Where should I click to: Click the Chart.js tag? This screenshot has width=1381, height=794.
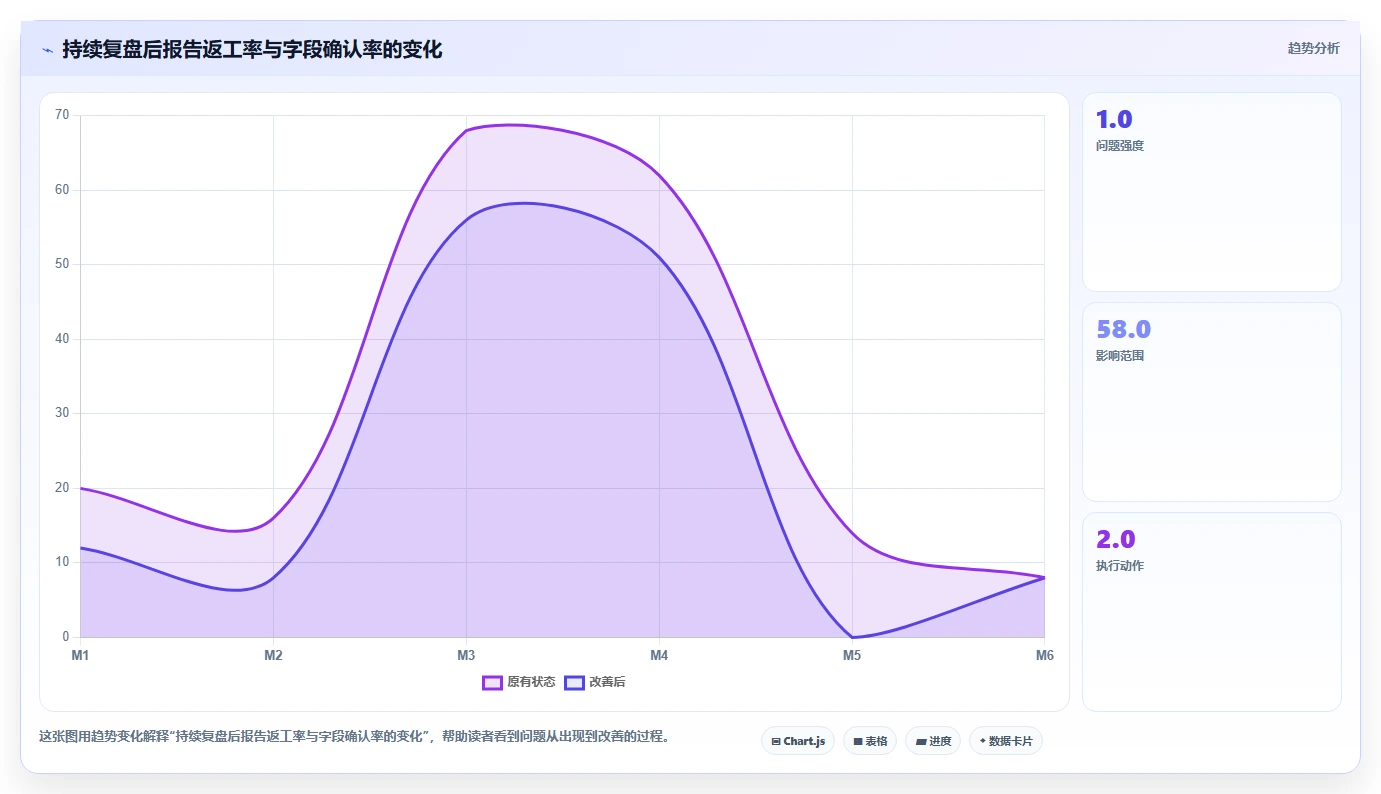798,741
